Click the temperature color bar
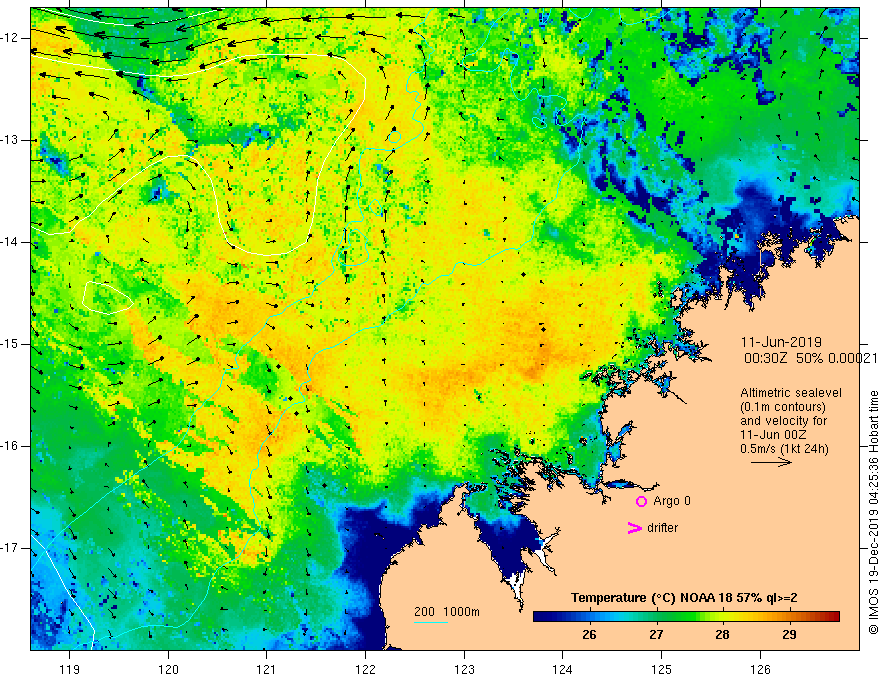The width and height of the screenshot is (880, 680). [686, 617]
